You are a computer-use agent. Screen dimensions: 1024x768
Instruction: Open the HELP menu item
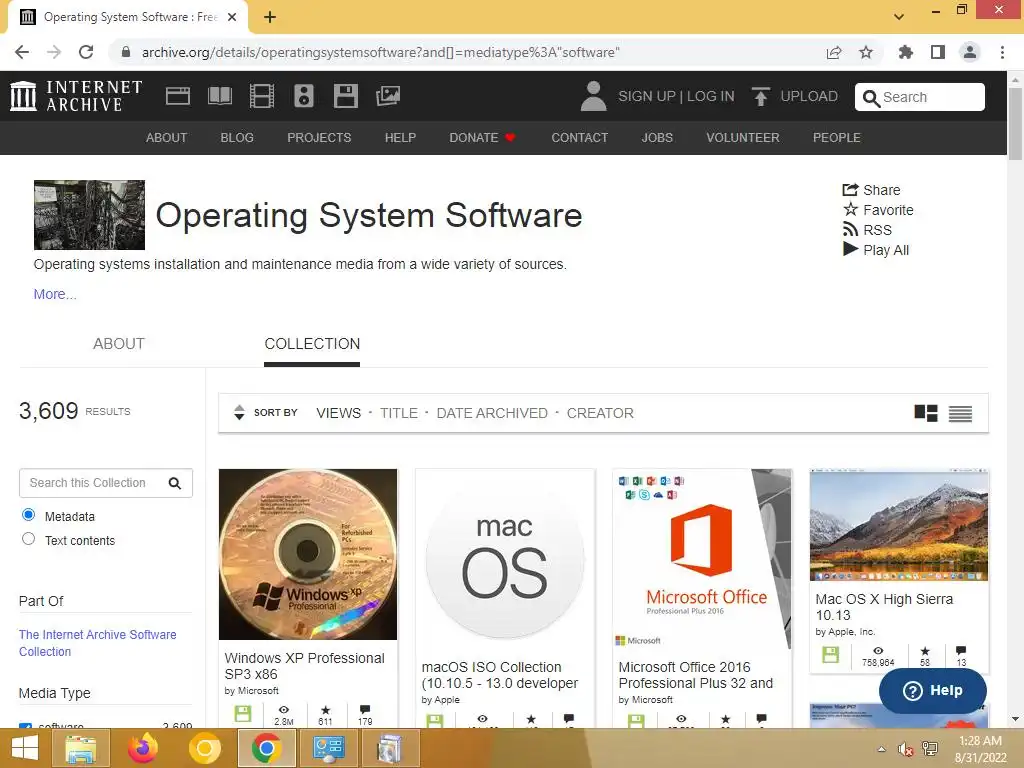pos(400,138)
